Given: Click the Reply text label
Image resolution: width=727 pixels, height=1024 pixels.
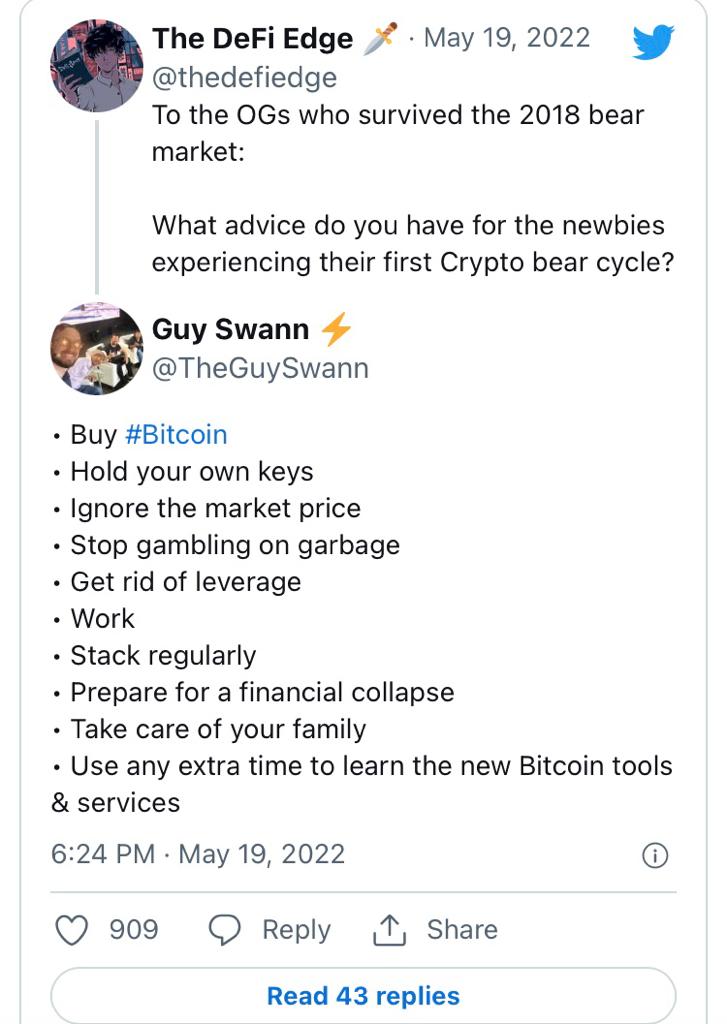Looking at the screenshot, I should click(x=296, y=930).
